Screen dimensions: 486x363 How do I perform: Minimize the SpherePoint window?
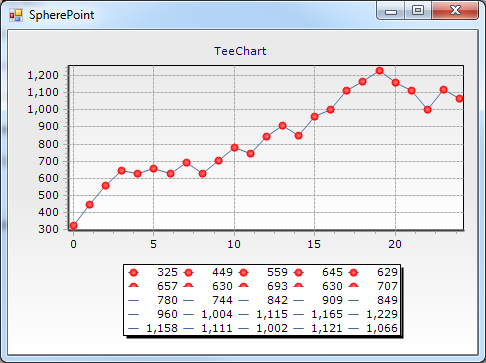(x=391, y=11)
